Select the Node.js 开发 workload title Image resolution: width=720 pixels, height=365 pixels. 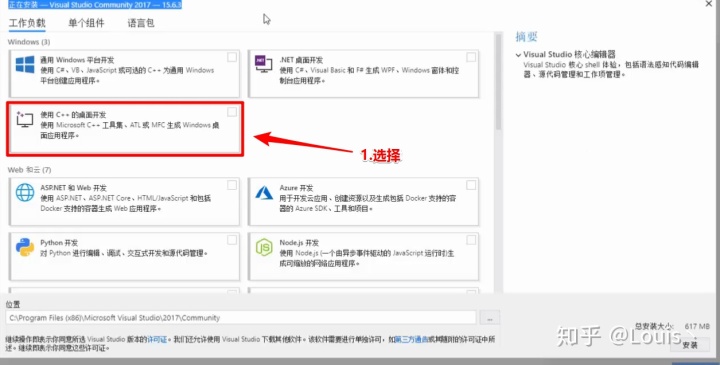click(299, 243)
